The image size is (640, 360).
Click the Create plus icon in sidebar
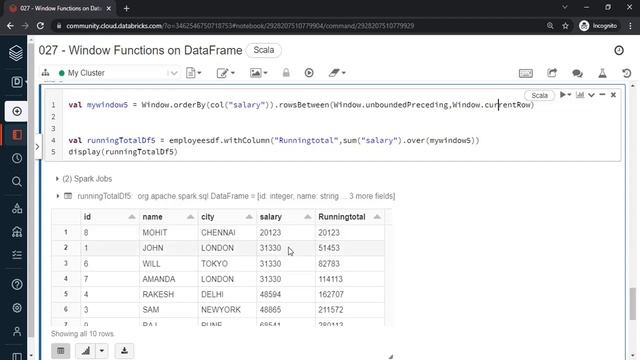click(x=17, y=111)
